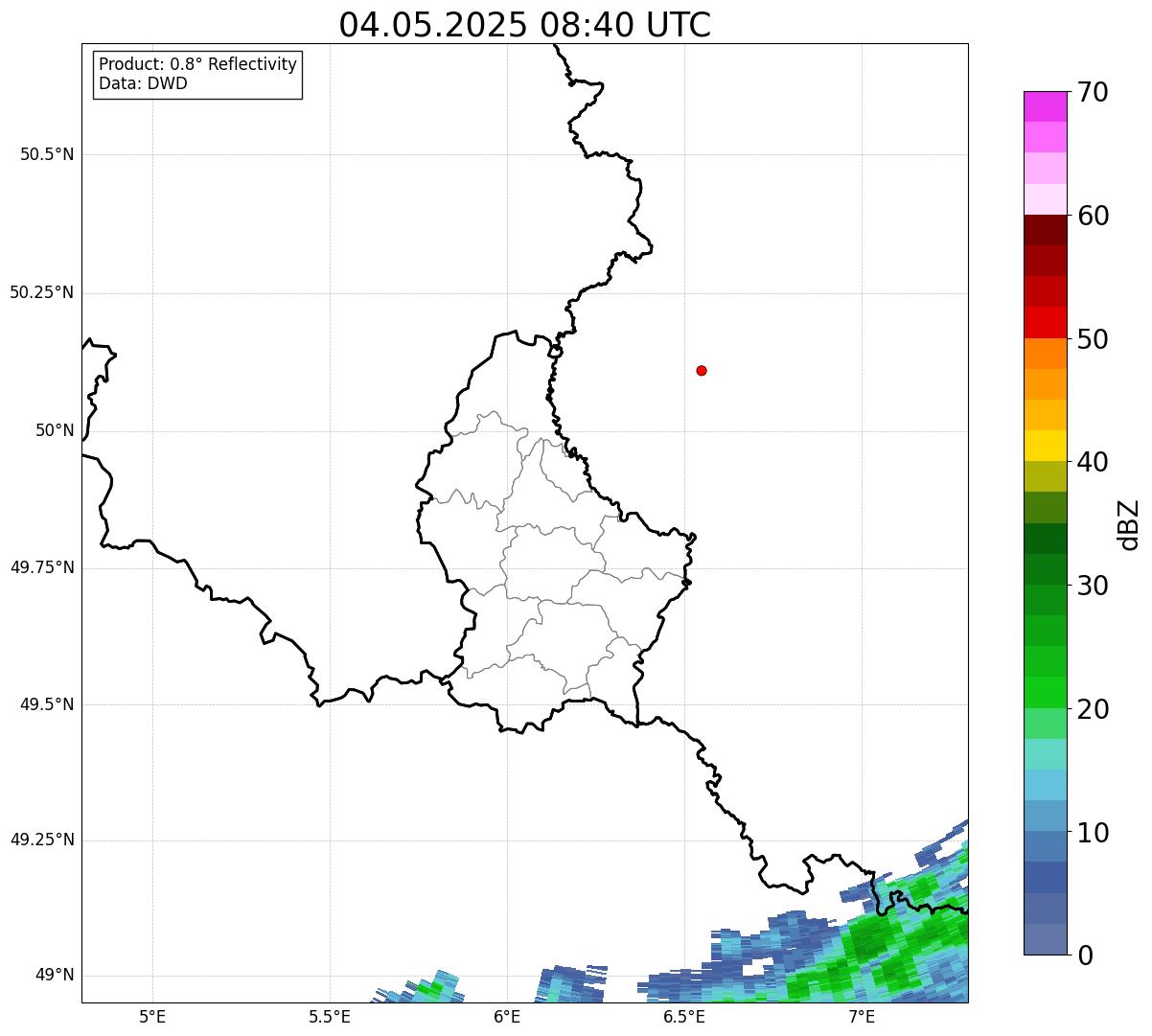1152x1036 pixels.
Task: Click the 6.5°E longitude label
Action: point(684,1017)
